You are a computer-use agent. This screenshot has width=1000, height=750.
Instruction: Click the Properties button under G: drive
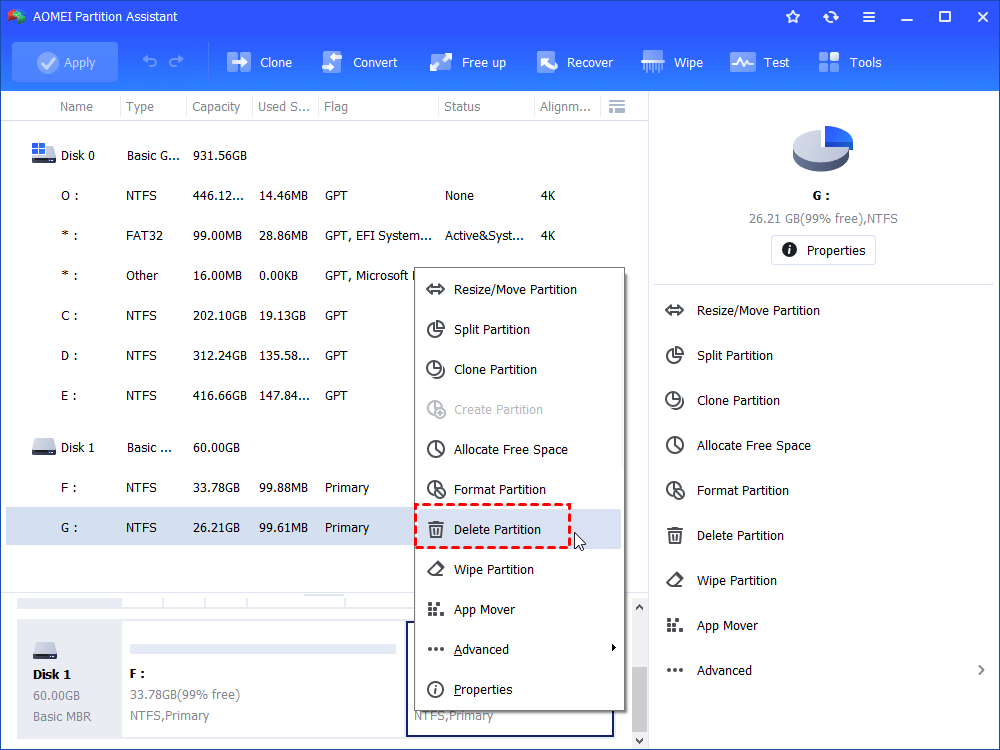[823, 250]
